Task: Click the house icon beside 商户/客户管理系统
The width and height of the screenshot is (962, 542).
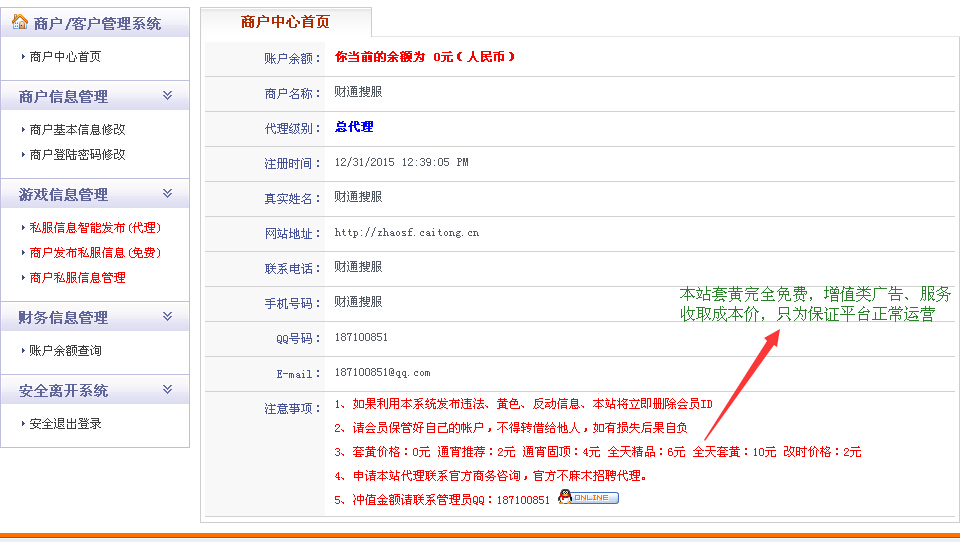Action: 20,21
